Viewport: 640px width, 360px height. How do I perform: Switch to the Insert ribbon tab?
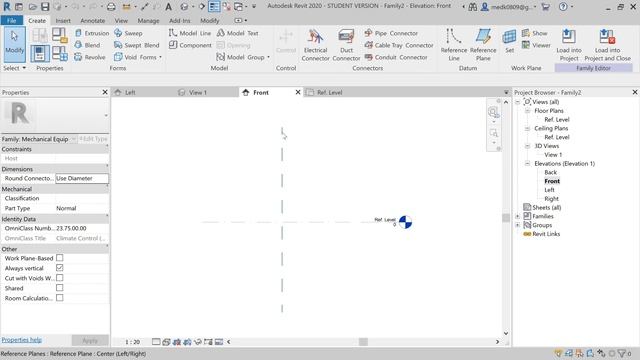tap(63, 20)
